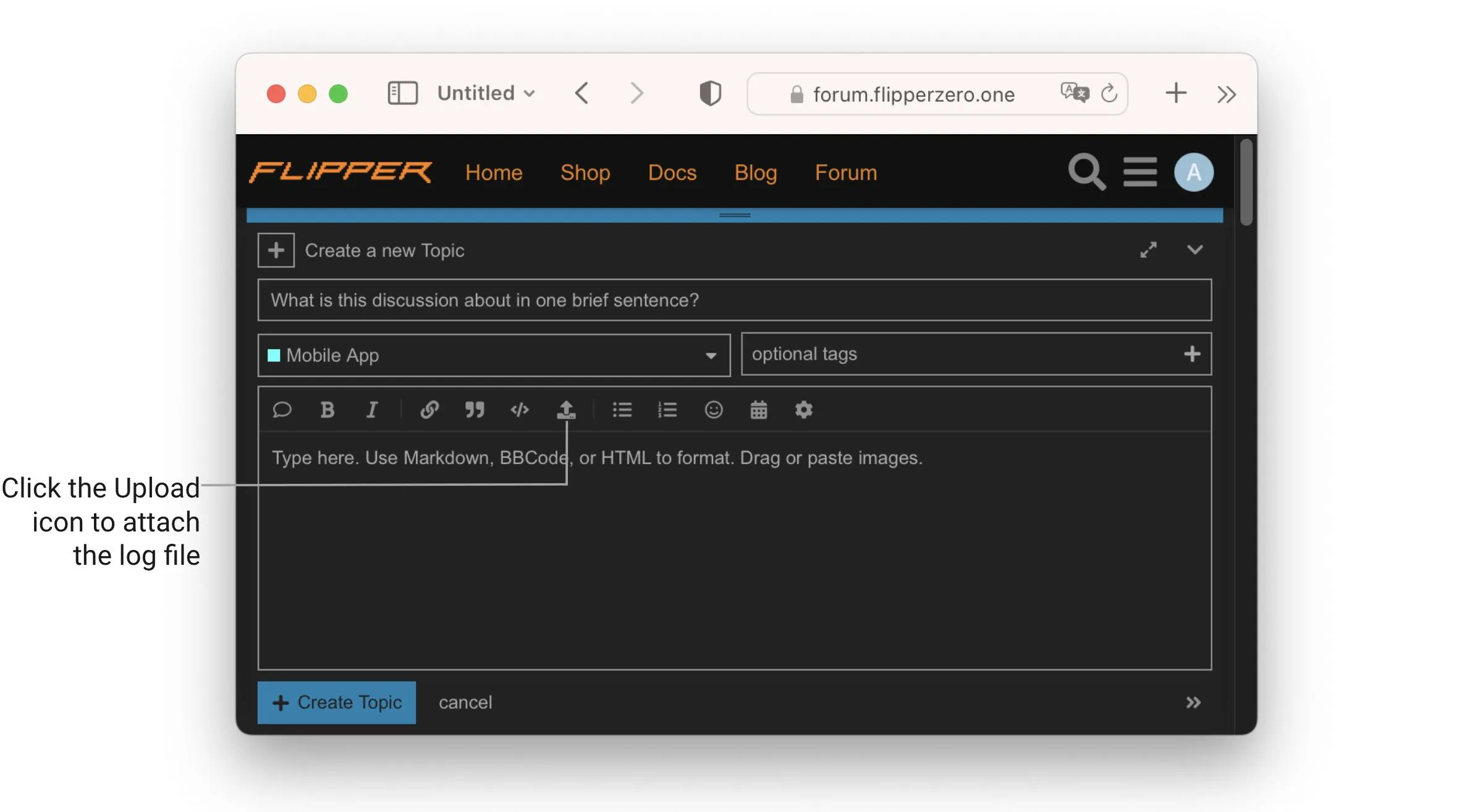Image resolution: width=1467 pixels, height=812 pixels.
Task: Open the forum hamburger menu
Action: point(1140,172)
